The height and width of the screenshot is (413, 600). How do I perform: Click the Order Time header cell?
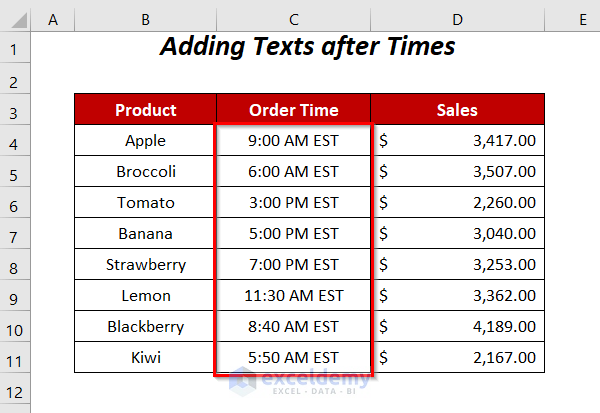pos(293,110)
